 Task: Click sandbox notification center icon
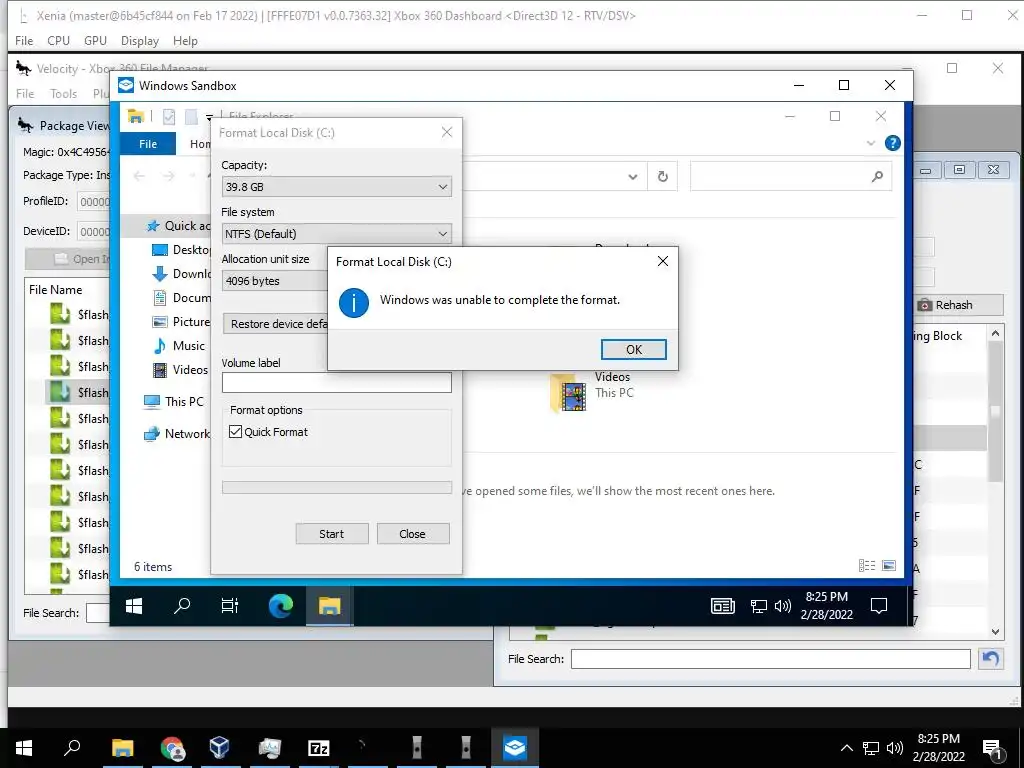coord(879,606)
